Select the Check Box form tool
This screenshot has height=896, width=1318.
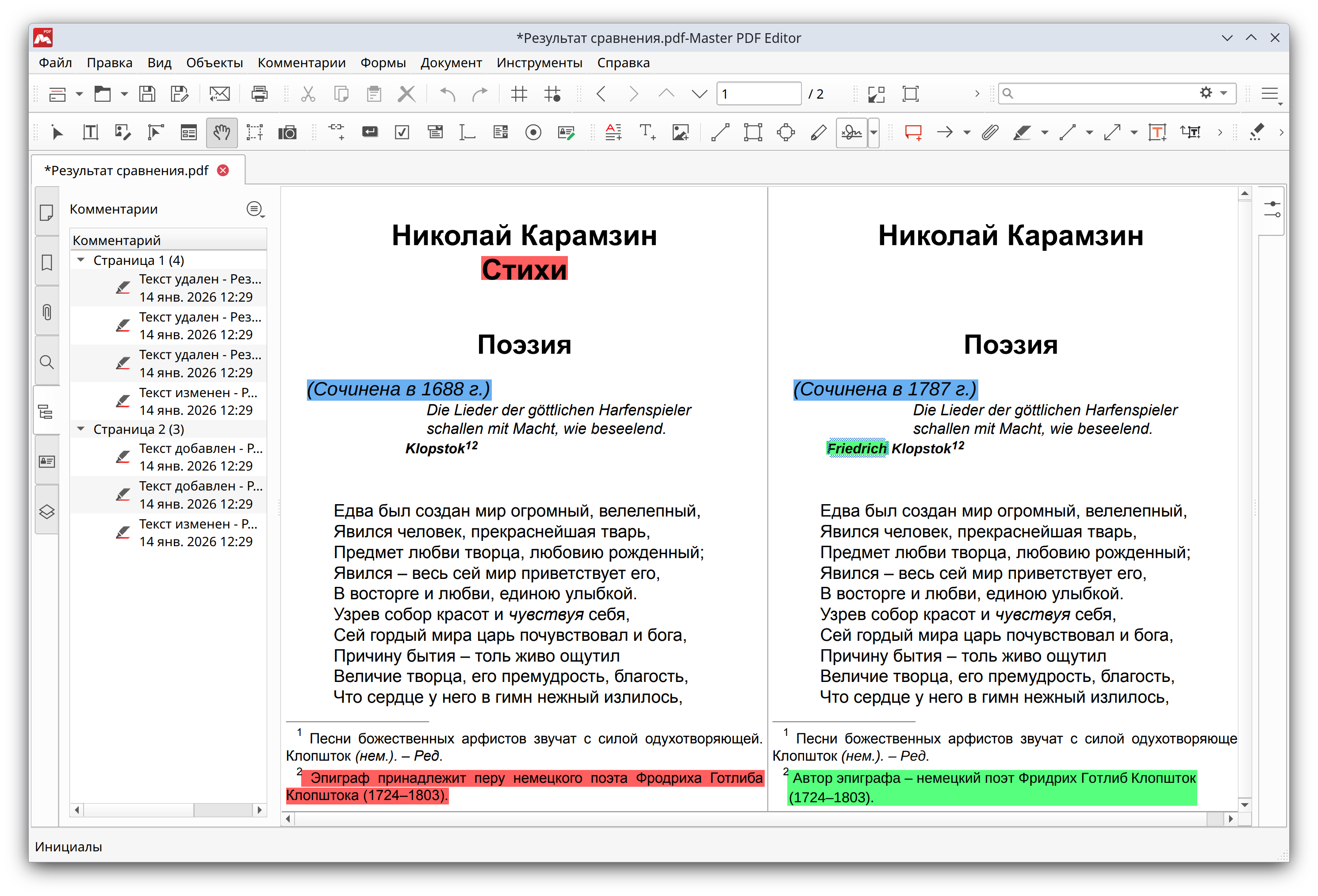point(402,133)
